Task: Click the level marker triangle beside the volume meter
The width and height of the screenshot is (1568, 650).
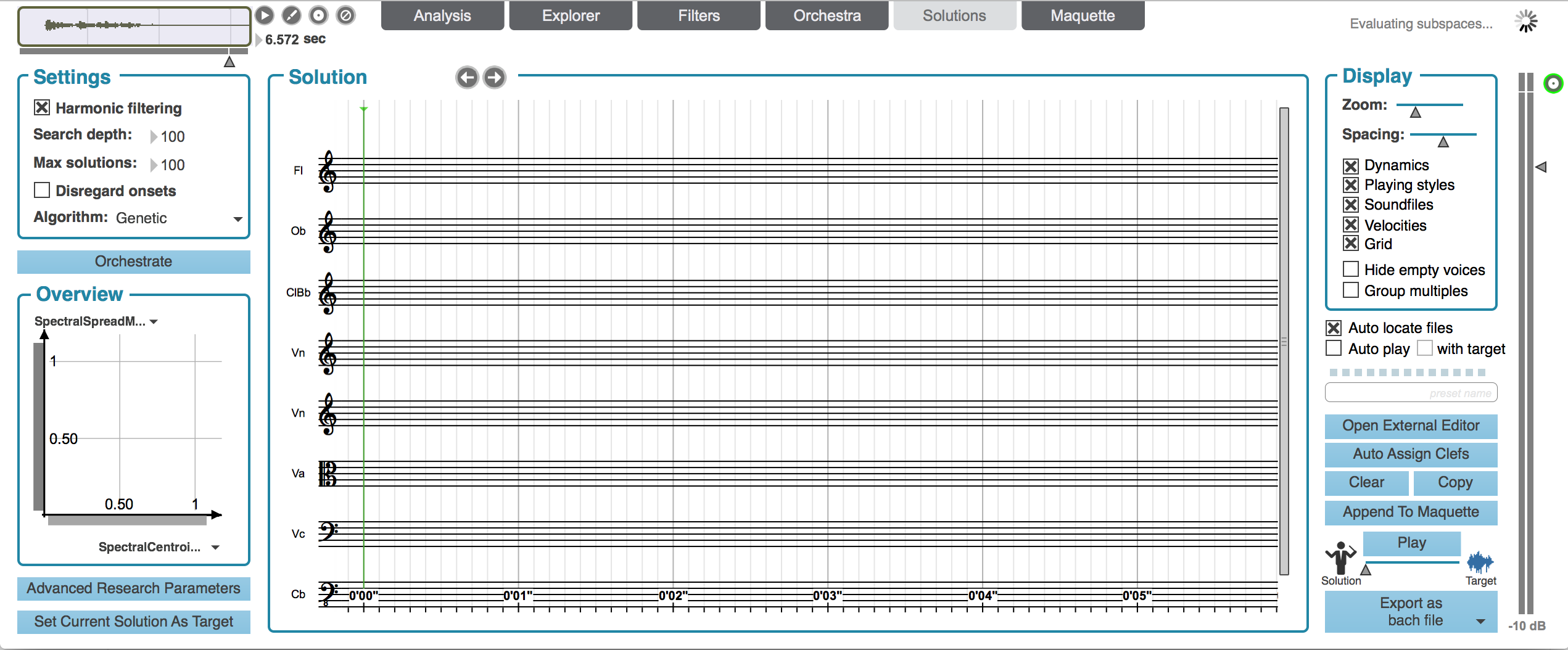Action: click(x=1541, y=167)
